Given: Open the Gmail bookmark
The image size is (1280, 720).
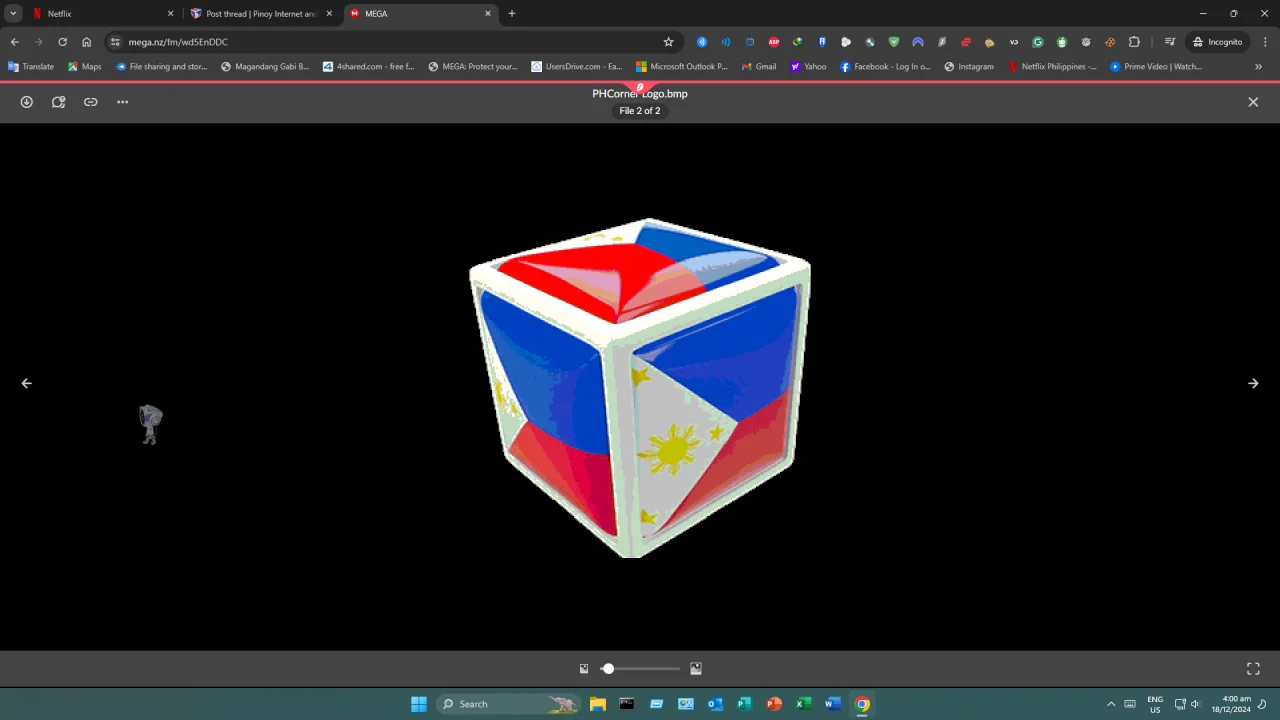Looking at the screenshot, I should coord(759,67).
